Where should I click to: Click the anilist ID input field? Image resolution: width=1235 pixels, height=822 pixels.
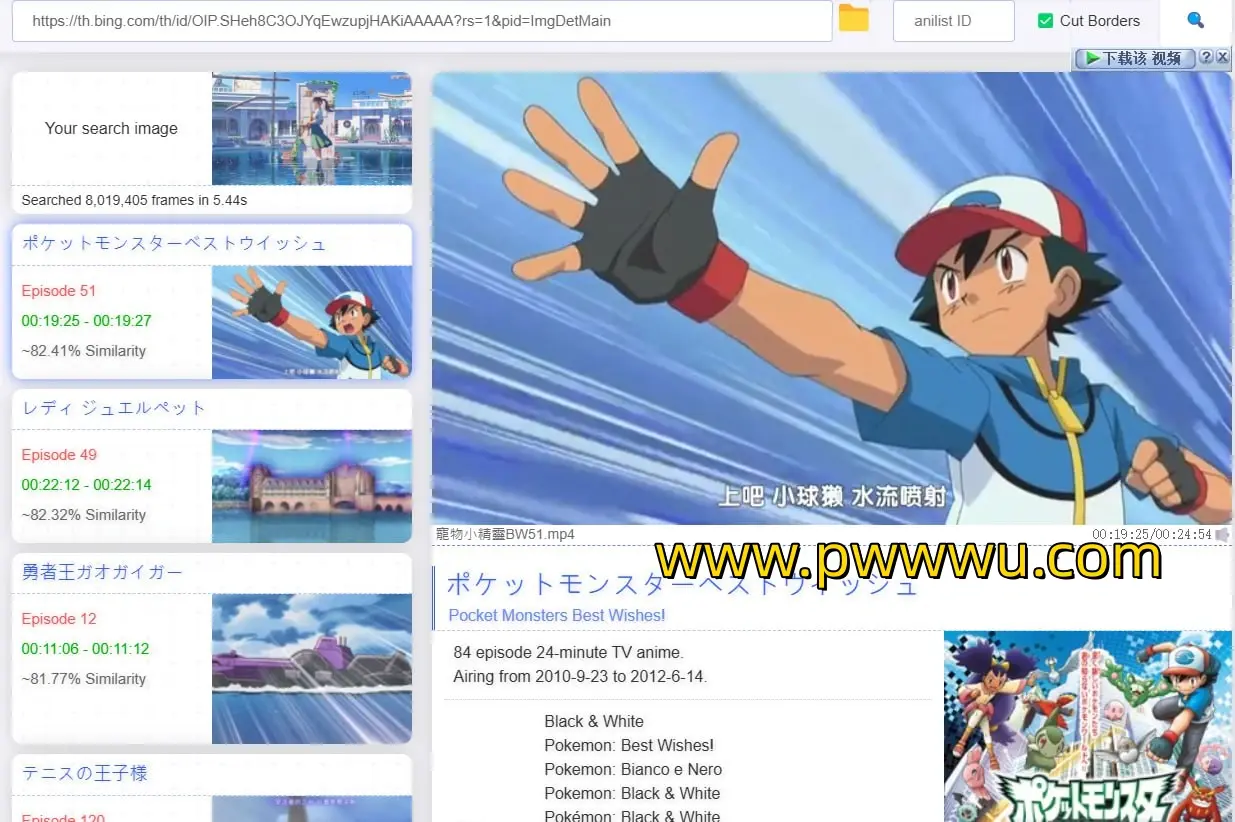pyautogui.click(x=953, y=21)
